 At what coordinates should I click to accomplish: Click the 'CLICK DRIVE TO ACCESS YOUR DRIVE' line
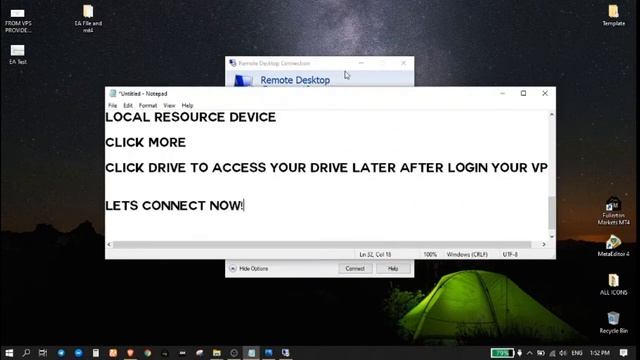tap(327, 168)
